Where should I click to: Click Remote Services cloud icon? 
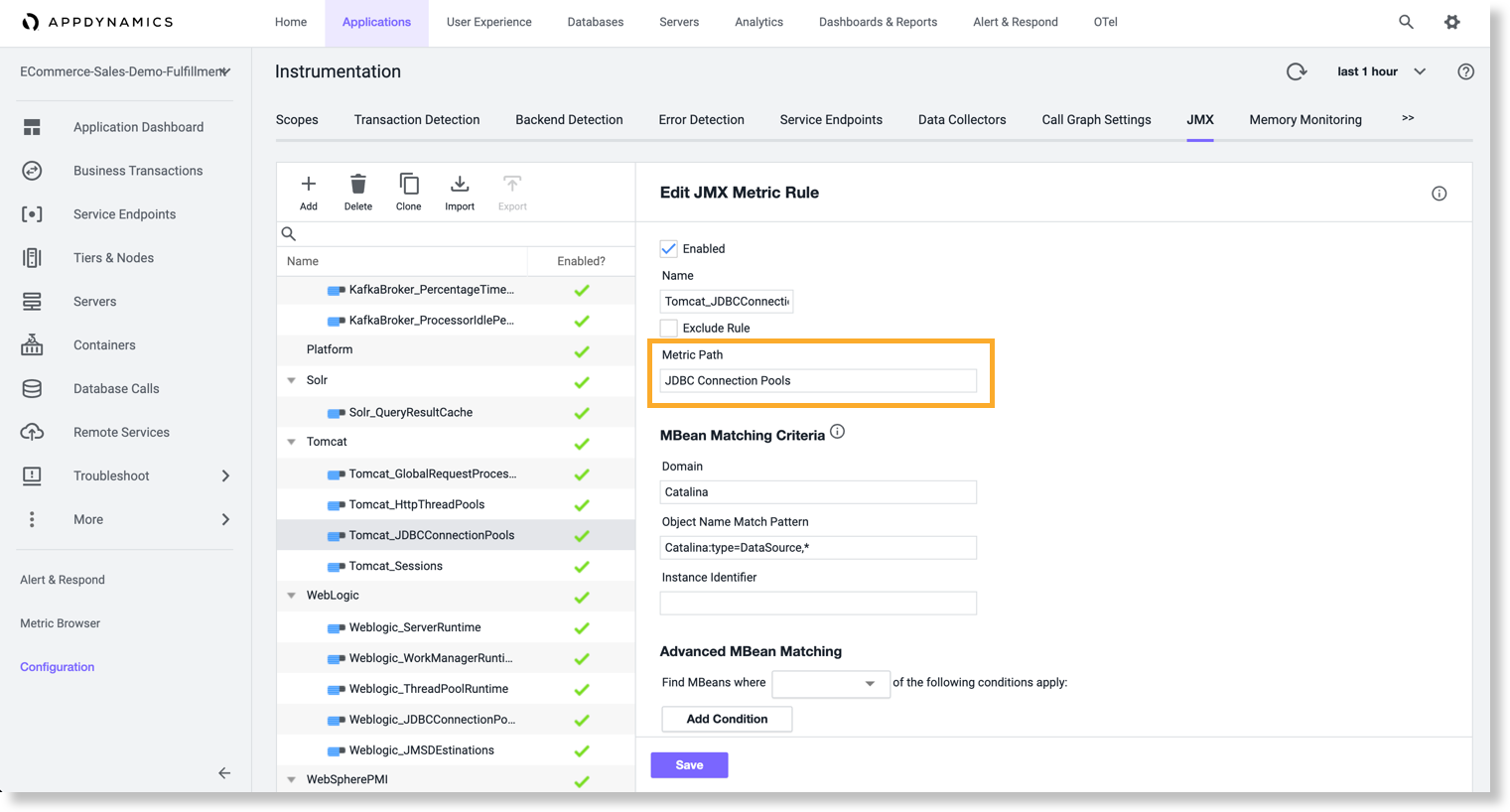click(x=32, y=433)
